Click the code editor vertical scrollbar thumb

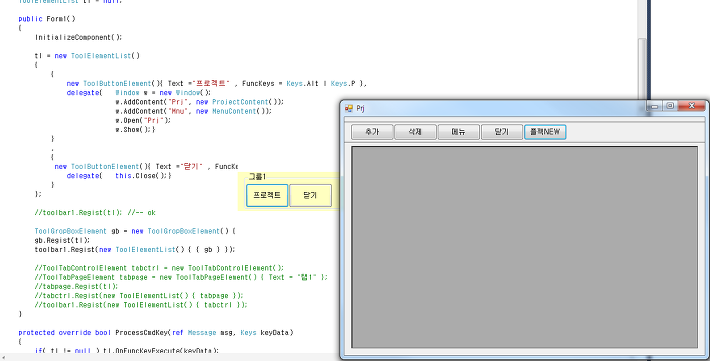[x=642, y=68]
